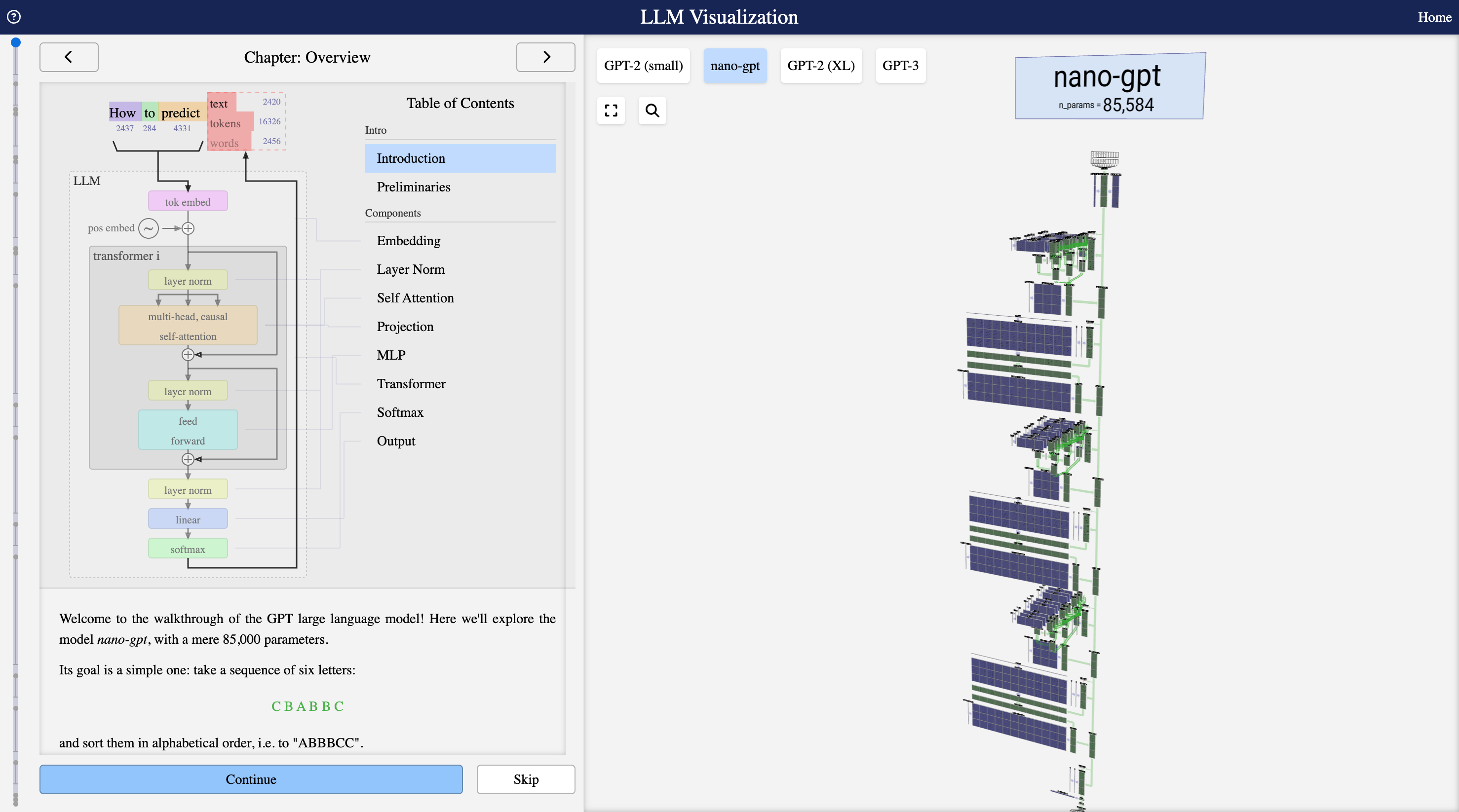Viewport: 1459px width, 812px height.
Task: Click the help question mark icon
Action: pos(14,17)
